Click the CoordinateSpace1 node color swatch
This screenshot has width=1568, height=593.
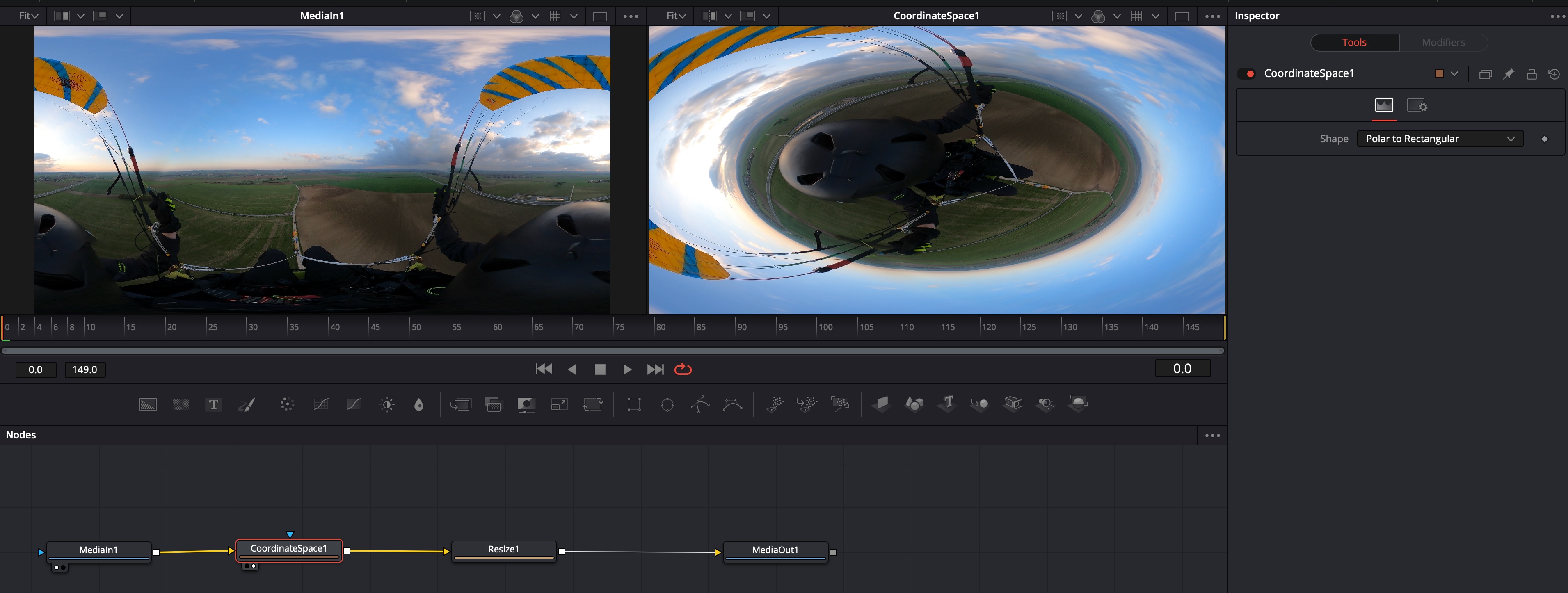coord(1440,73)
